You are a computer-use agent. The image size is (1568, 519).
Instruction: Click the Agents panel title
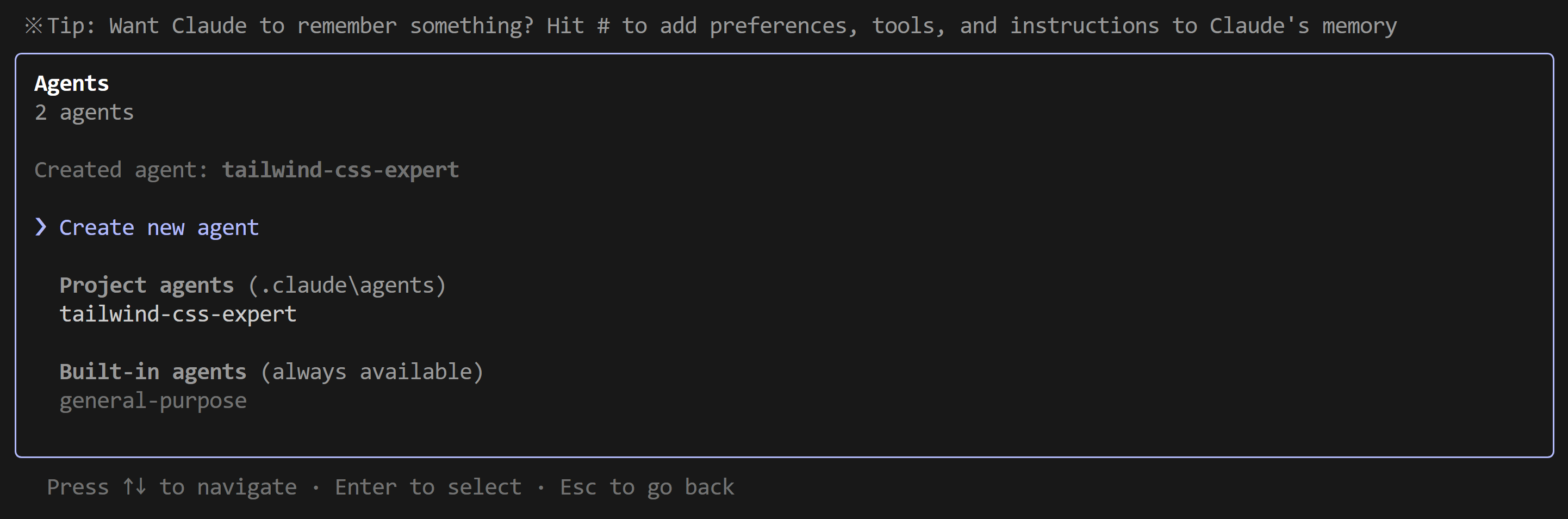click(71, 83)
